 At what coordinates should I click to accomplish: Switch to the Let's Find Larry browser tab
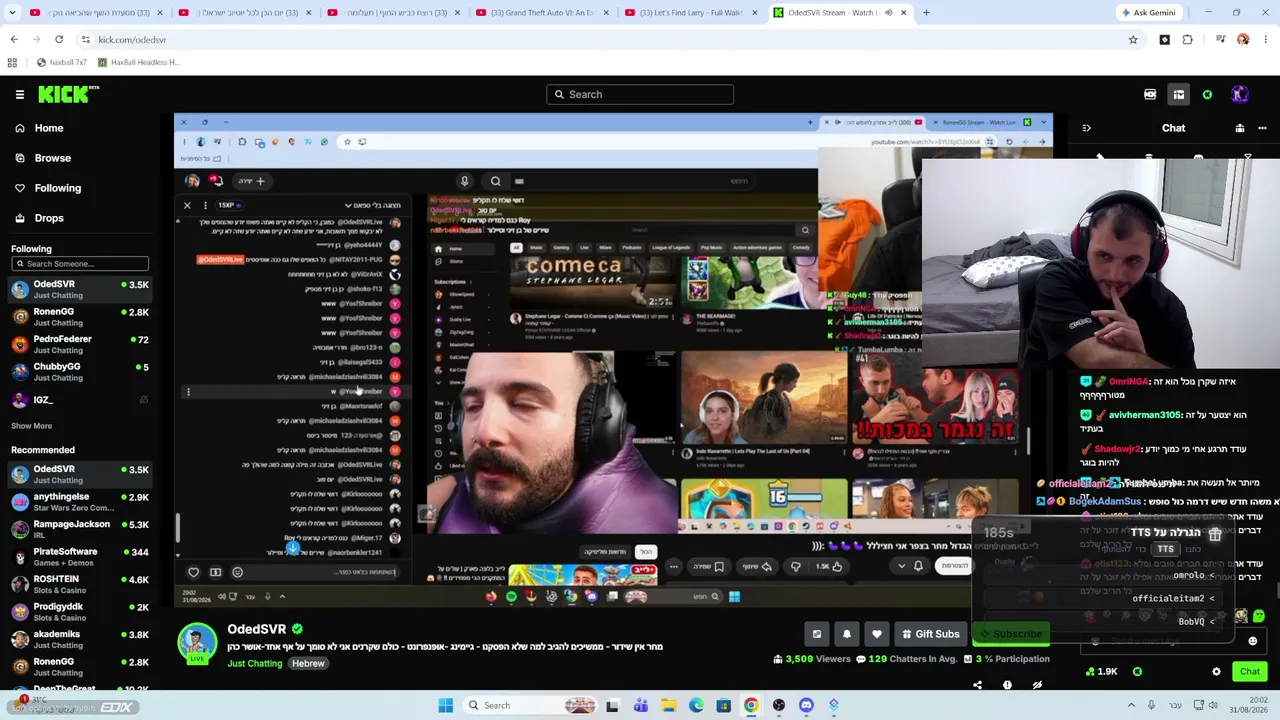click(691, 13)
